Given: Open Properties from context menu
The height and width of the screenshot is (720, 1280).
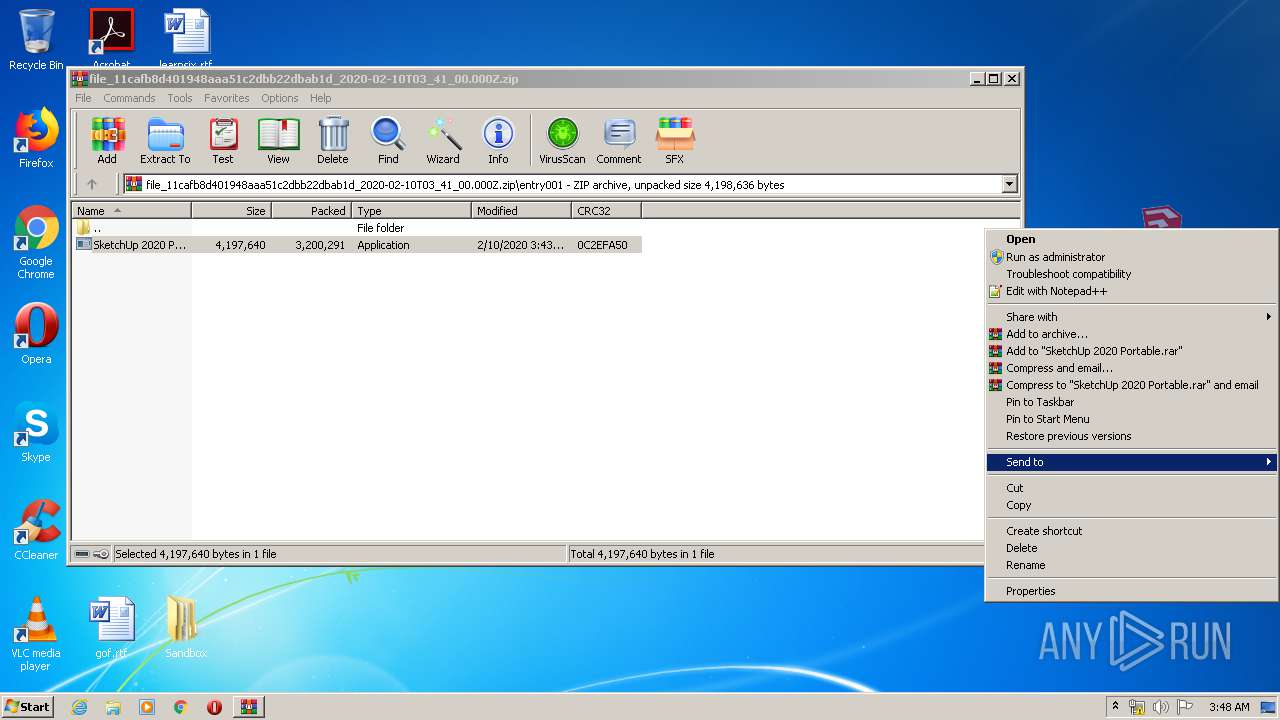Looking at the screenshot, I should 1132,591.
